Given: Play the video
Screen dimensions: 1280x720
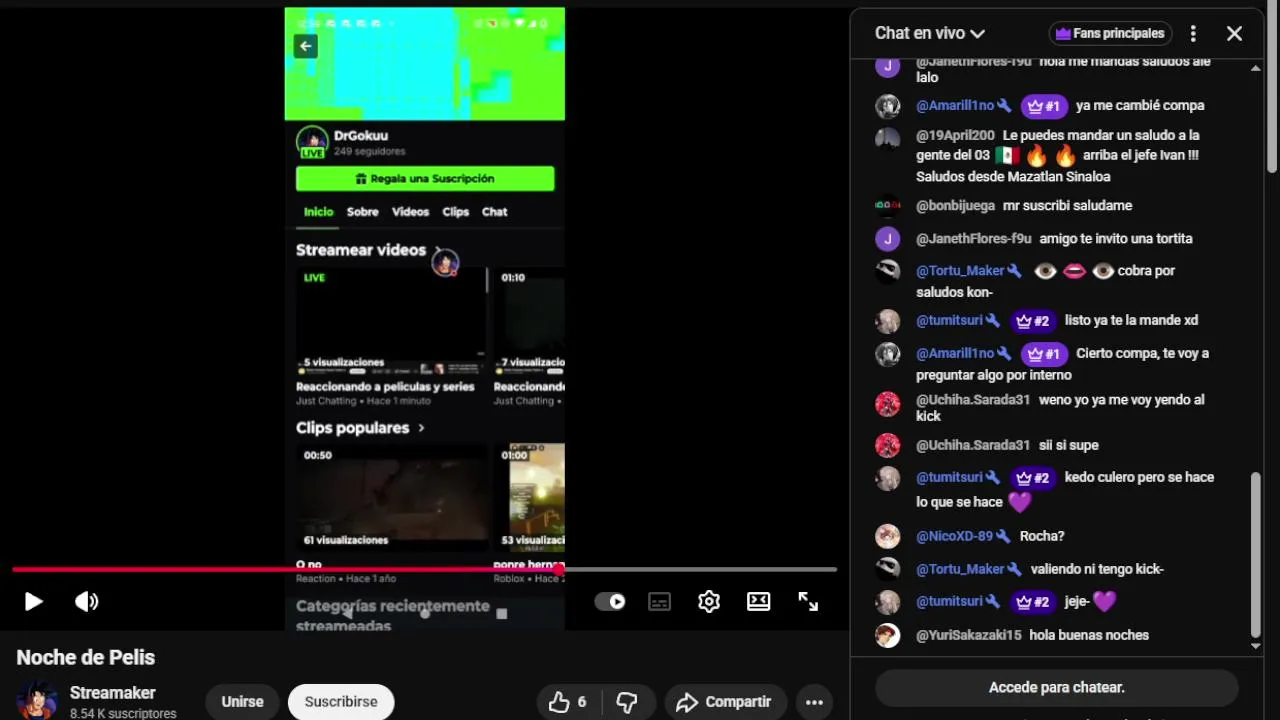Looking at the screenshot, I should (33, 601).
